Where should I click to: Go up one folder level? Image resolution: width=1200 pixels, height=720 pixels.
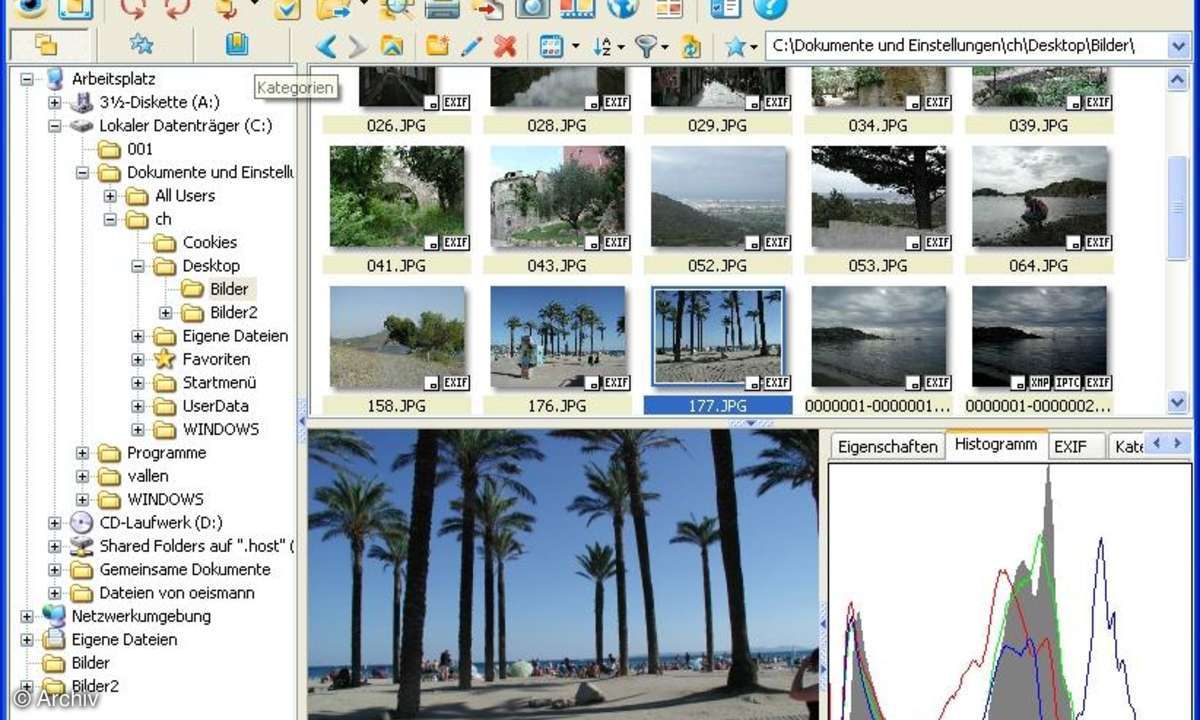392,46
